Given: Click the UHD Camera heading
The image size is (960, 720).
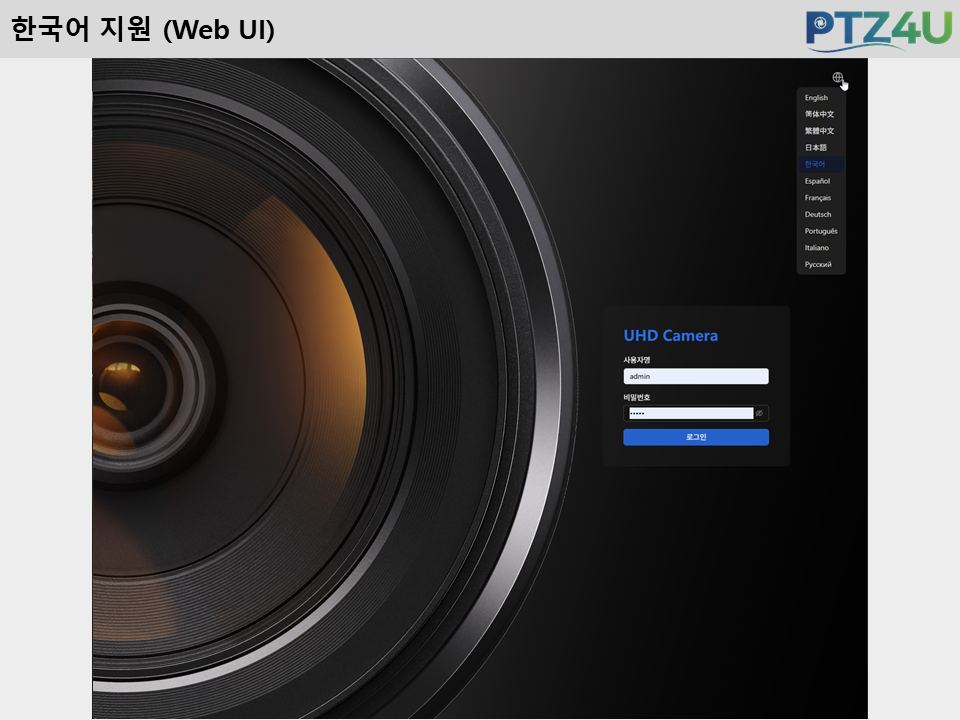Looking at the screenshot, I should point(670,336).
